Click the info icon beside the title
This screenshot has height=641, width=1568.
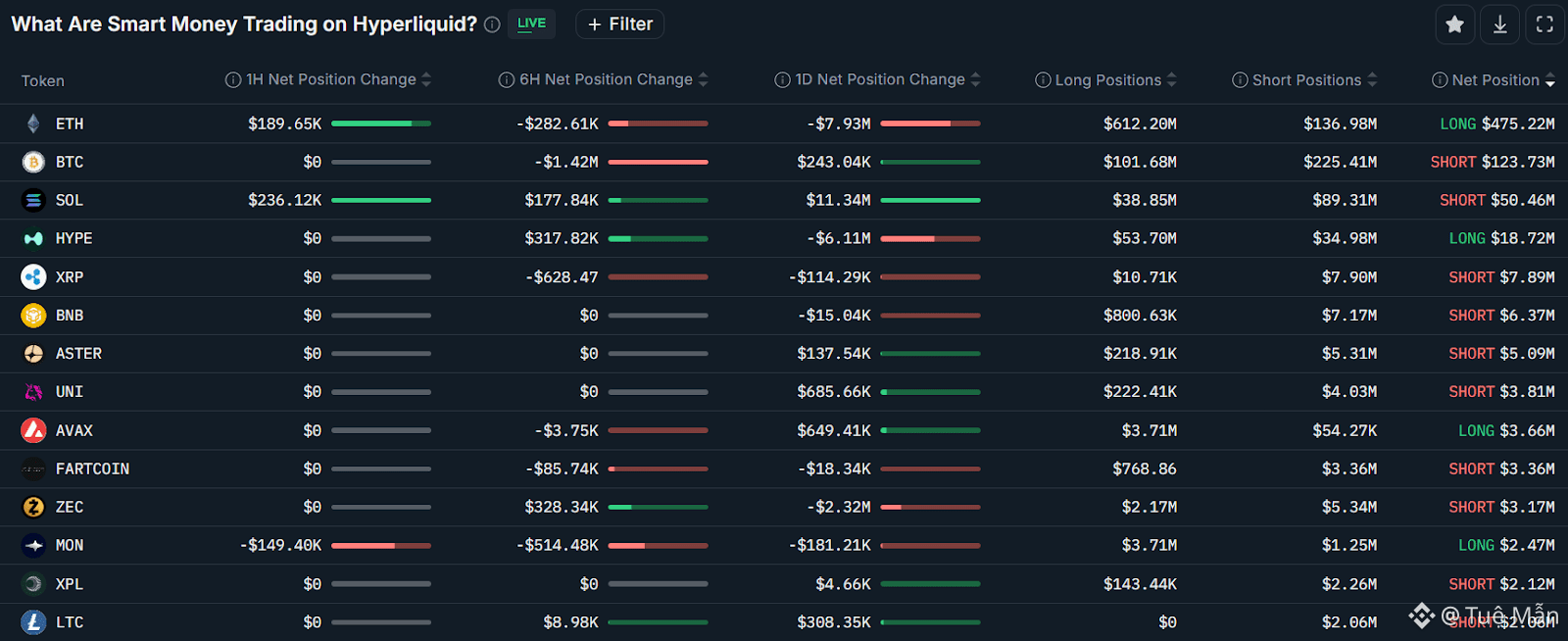pyautogui.click(x=492, y=25)
